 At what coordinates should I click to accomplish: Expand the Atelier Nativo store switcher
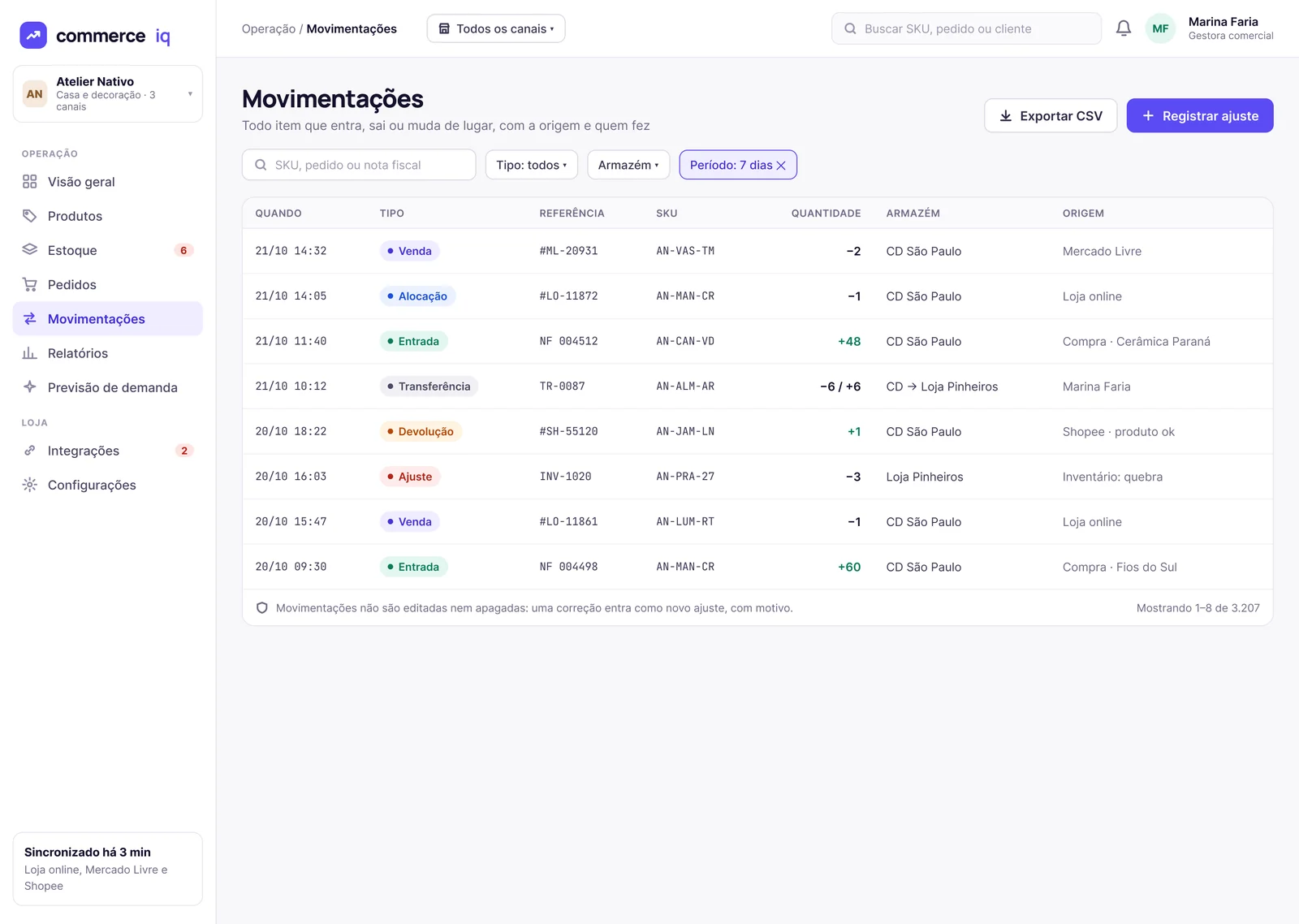pyautogui.click(x=107, y=94)
